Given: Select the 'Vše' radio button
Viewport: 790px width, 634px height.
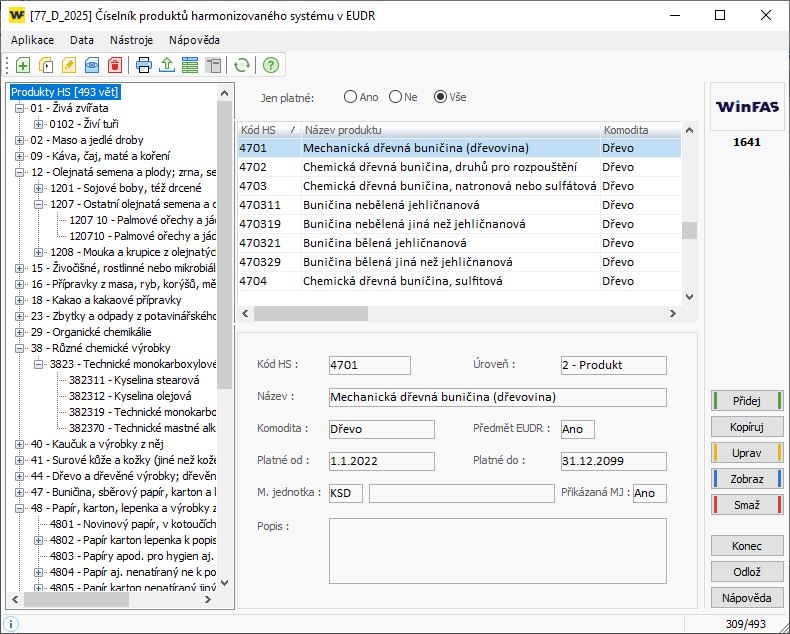Looking at the screenshot, I should (440, 97).
